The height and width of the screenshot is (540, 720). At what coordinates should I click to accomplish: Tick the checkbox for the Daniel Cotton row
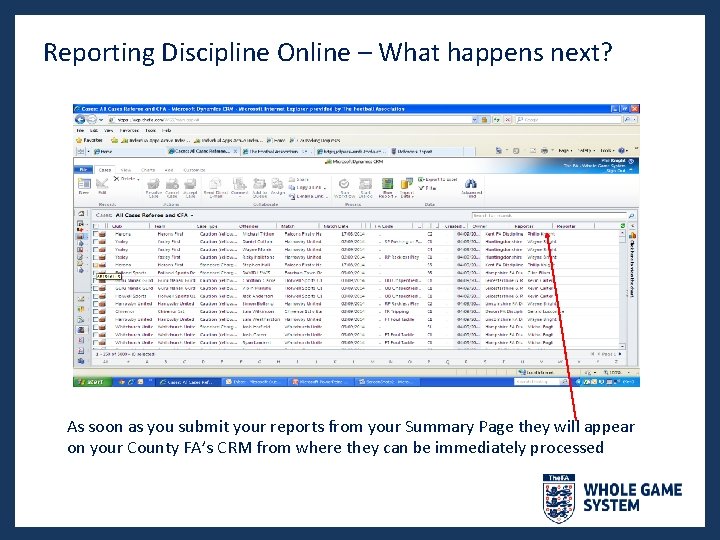pyautogui.click(x=96, y=242)
